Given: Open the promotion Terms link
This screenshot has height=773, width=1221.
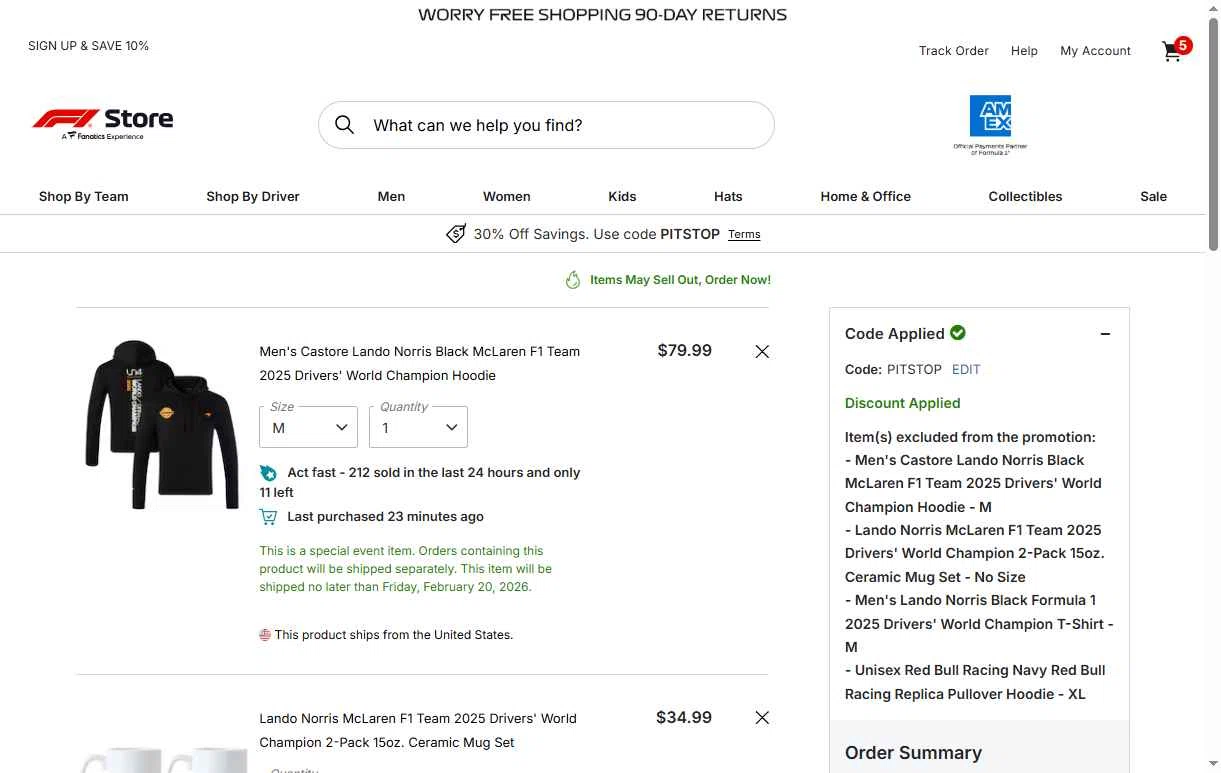Looking at the screenshot, I should (x=744, y=234).
